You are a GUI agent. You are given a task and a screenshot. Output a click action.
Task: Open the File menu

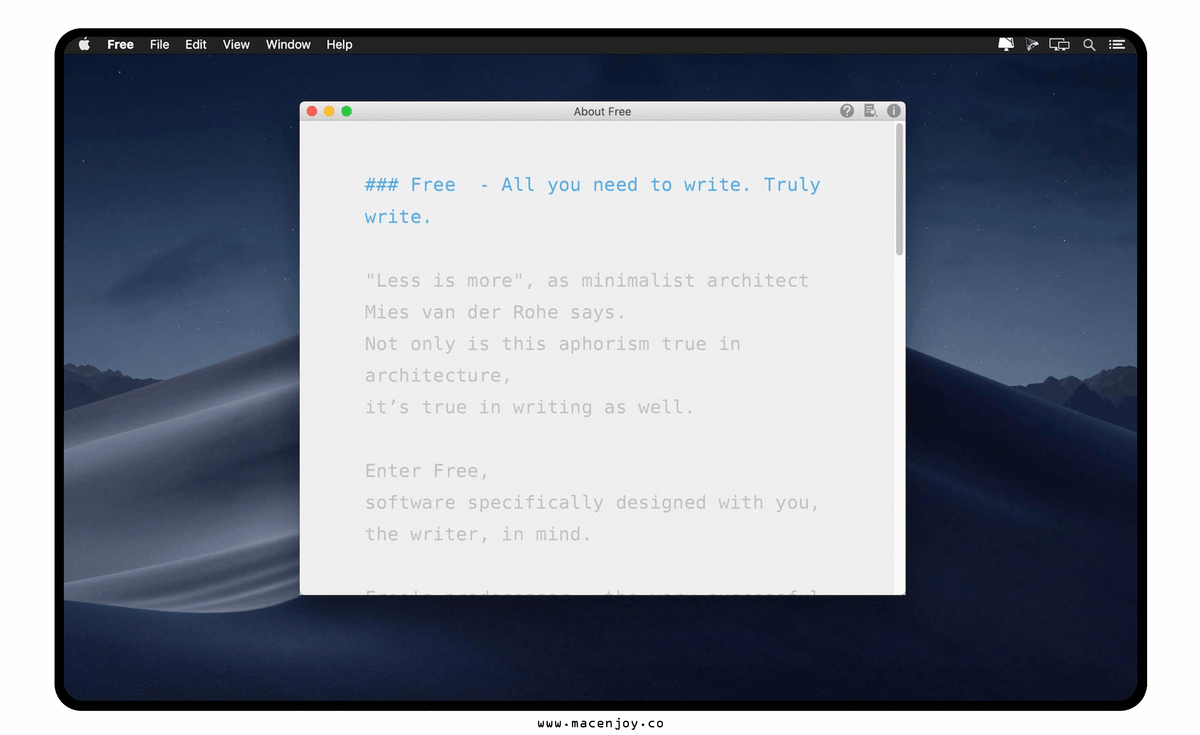(159, 44)
